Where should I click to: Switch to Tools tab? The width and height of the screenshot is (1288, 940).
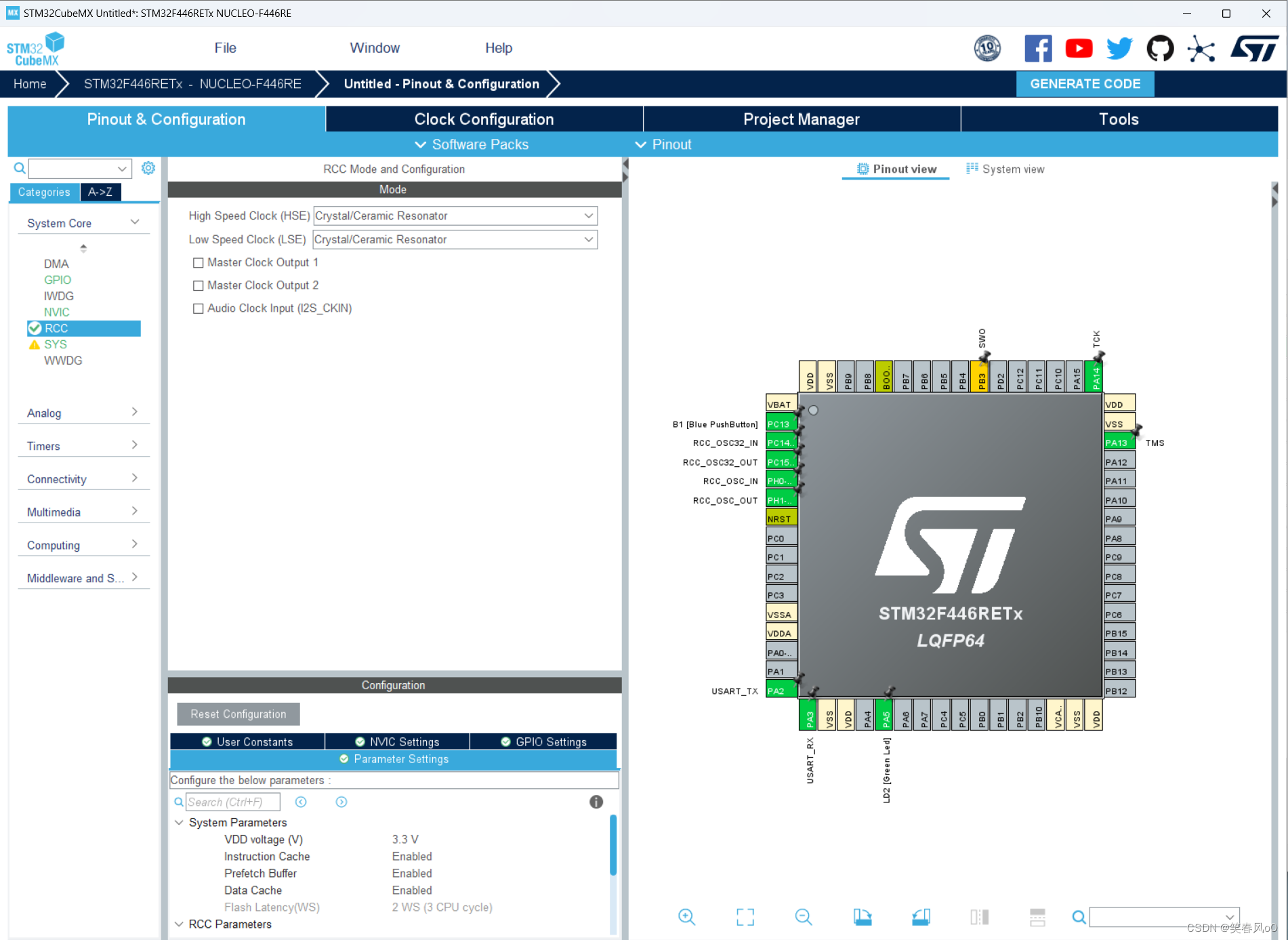(x=1119, y=119)
